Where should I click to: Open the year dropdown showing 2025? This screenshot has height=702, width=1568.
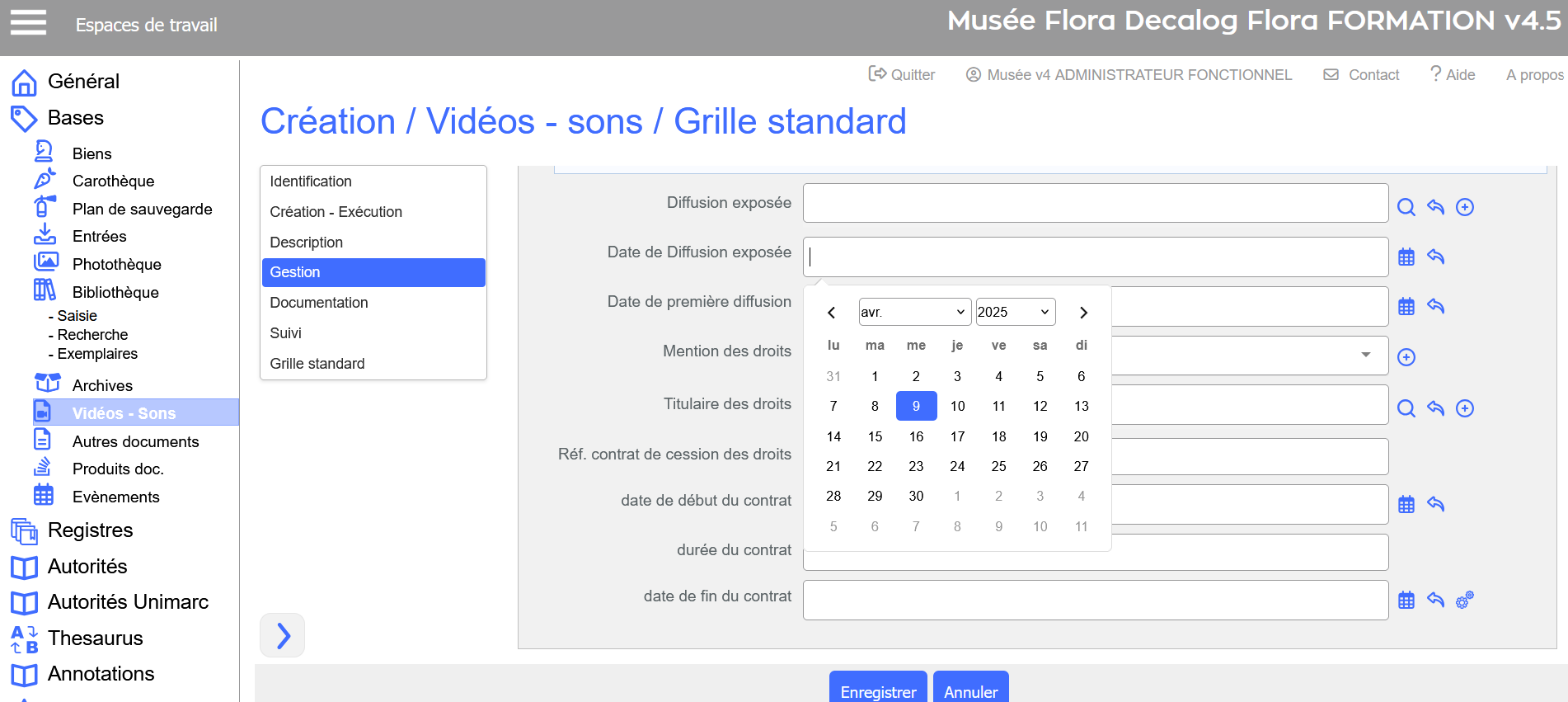(x=1015, y=312)
